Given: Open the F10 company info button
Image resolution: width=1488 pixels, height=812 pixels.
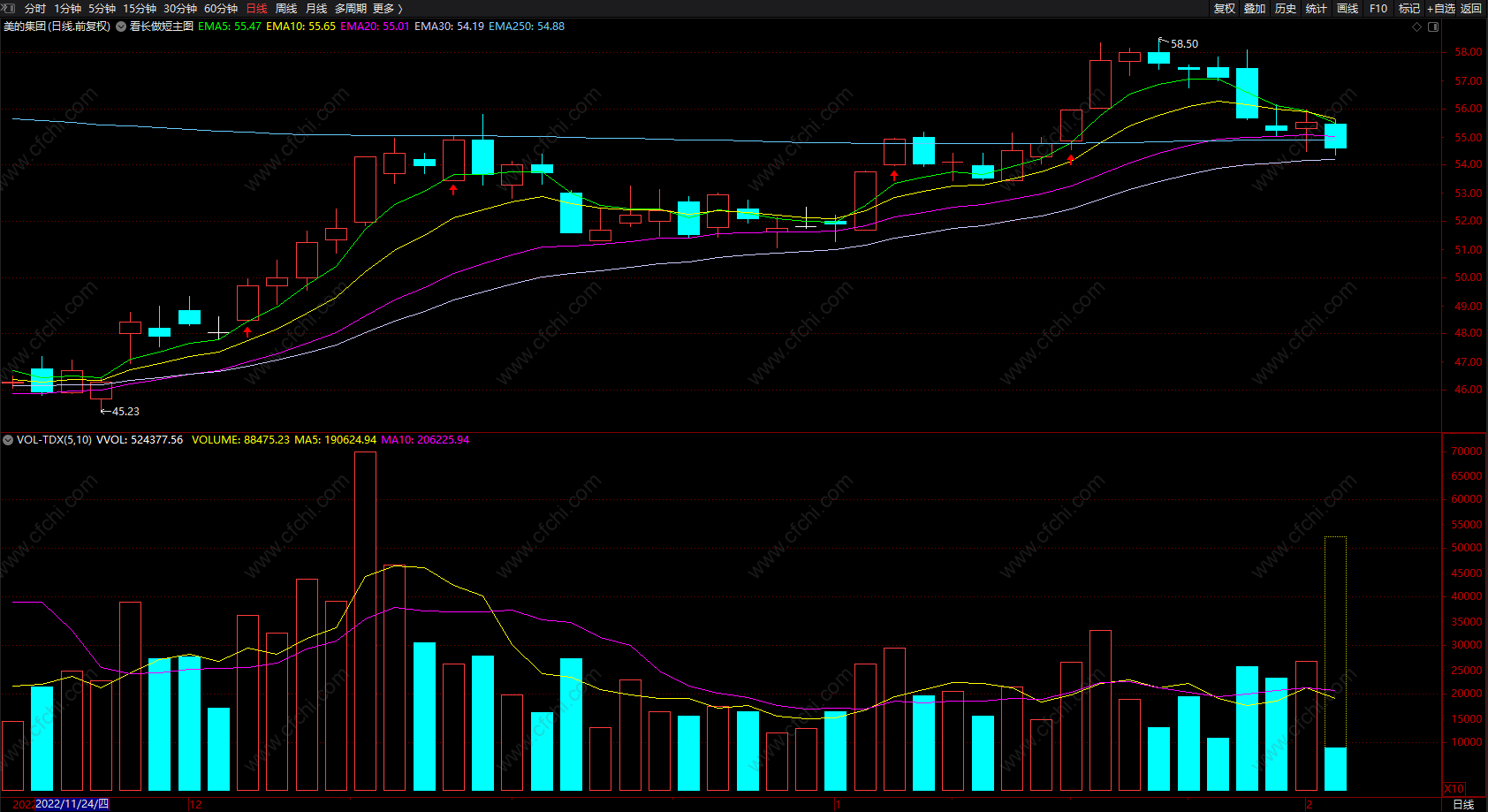Looking at the screenshot, I should 1378,9.
